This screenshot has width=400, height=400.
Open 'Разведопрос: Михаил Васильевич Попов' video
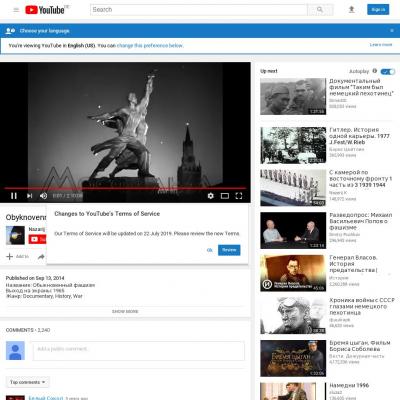coord(361,221)
